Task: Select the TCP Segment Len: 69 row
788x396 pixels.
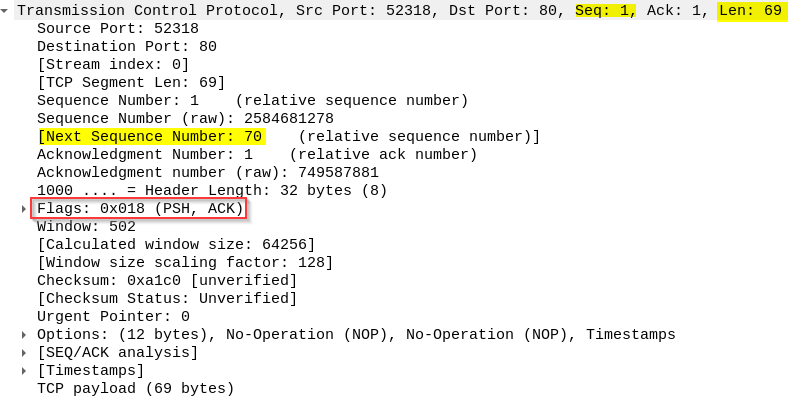Action: click(x=131, y=82)
